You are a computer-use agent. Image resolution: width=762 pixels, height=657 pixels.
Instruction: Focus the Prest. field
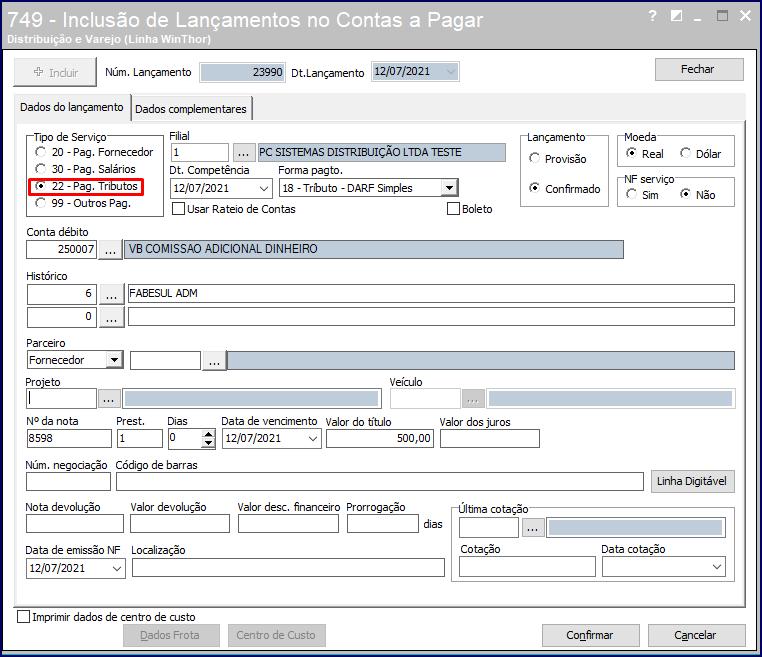click(139, 438)
